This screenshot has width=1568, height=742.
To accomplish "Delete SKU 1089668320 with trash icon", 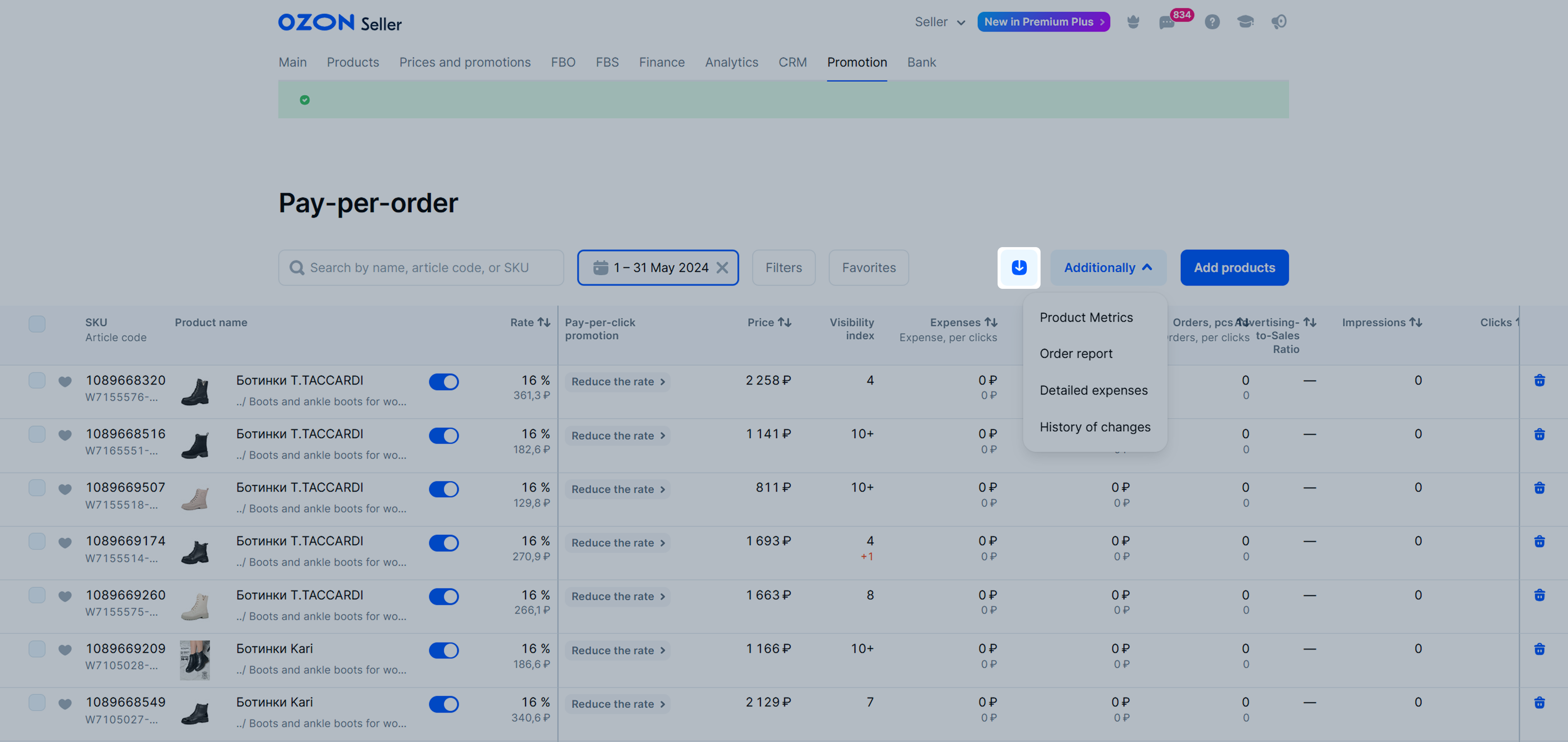I will (1539, 380).
